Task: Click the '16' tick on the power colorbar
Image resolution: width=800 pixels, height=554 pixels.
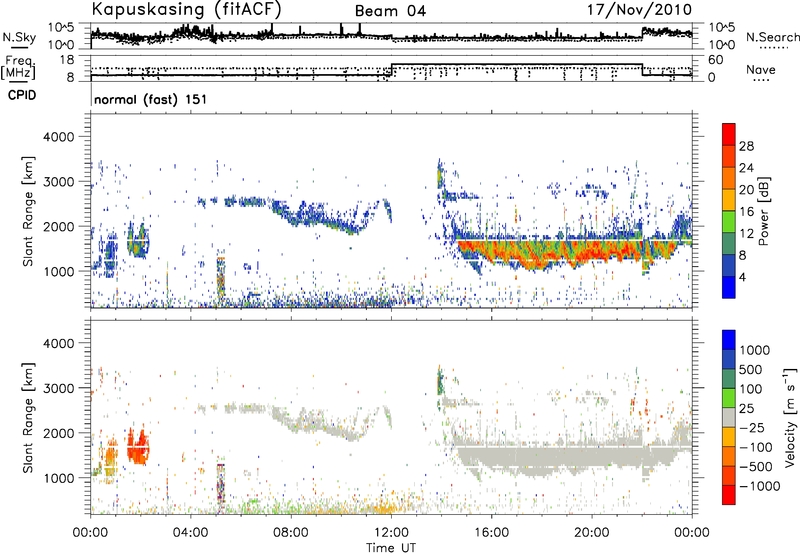Action: click(746, 212)
